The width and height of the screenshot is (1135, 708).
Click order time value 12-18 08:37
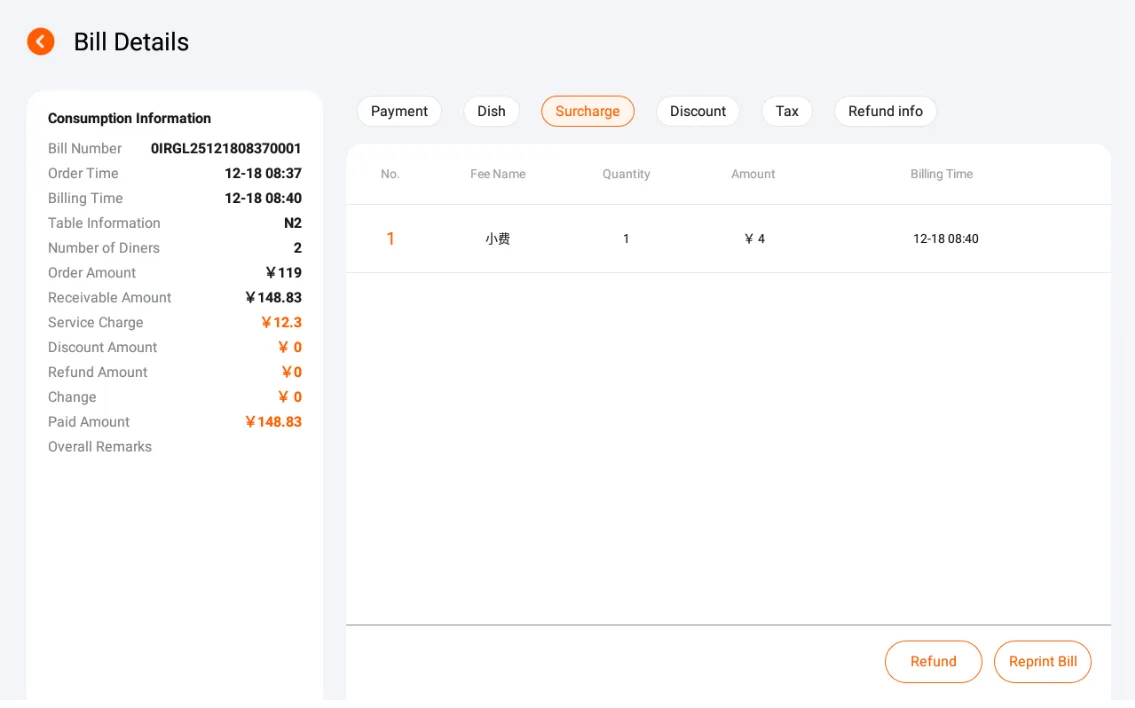coord(263,173)
